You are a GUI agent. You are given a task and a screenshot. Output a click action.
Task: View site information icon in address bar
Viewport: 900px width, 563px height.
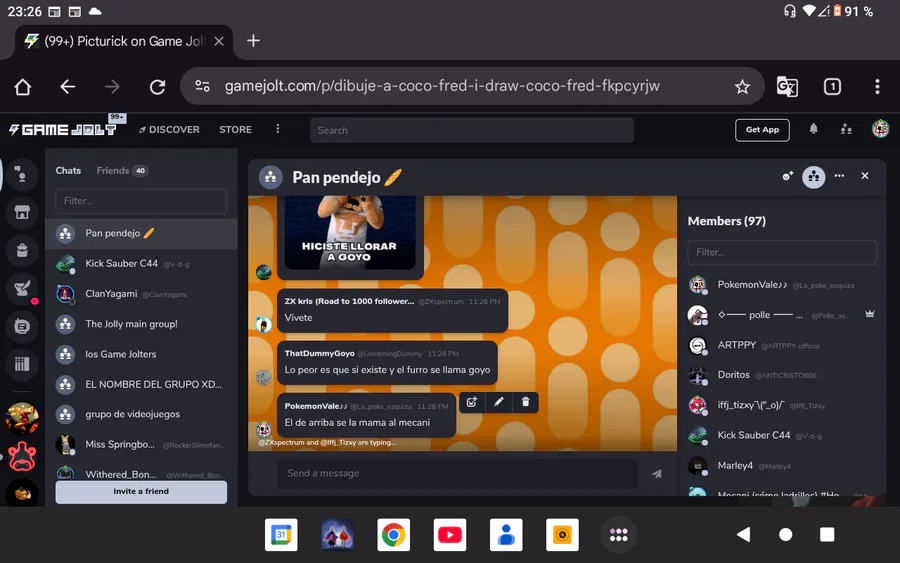(x=202, y=86)
